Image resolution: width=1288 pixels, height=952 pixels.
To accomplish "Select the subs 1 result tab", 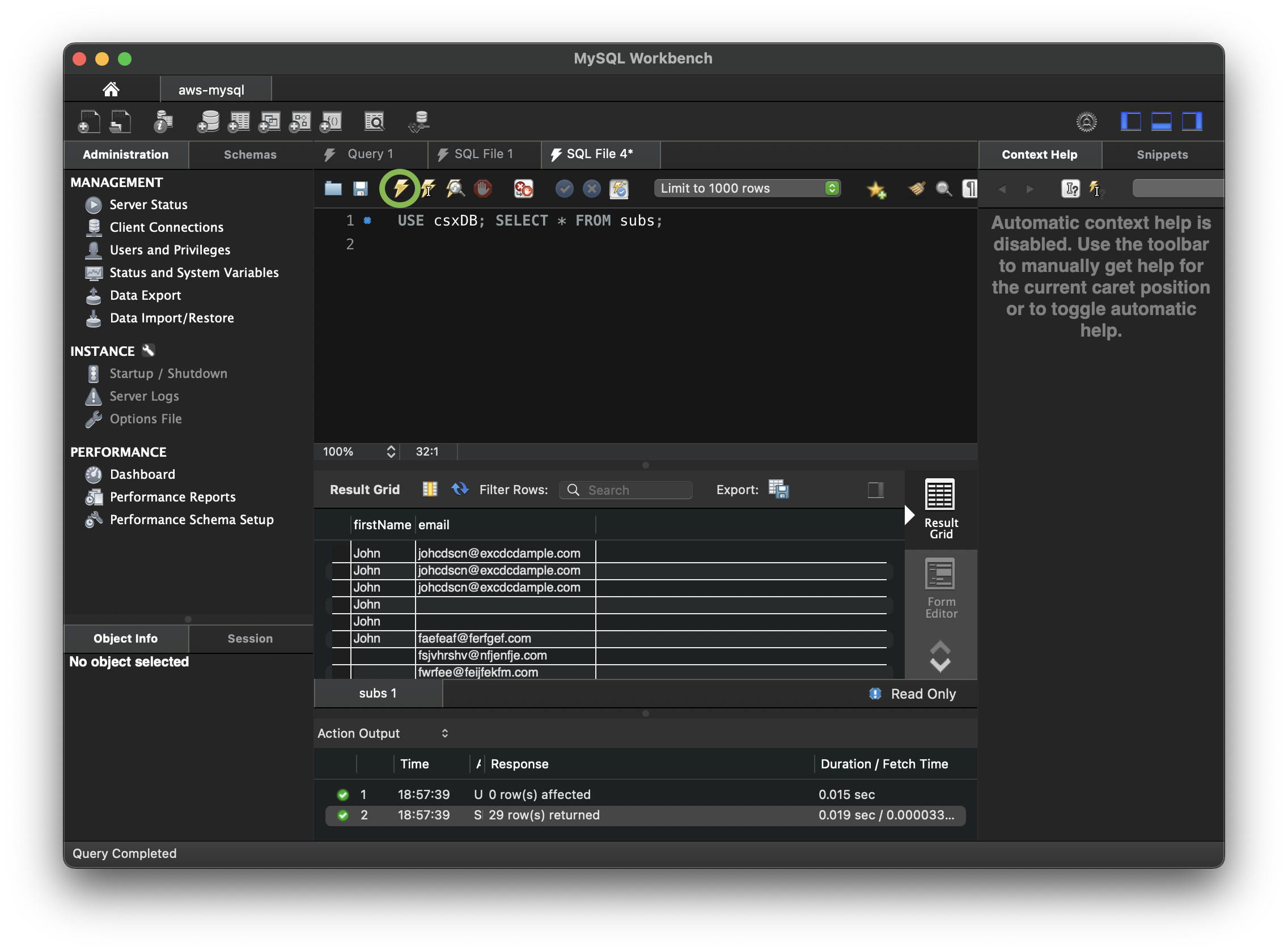I will (378, 693).
